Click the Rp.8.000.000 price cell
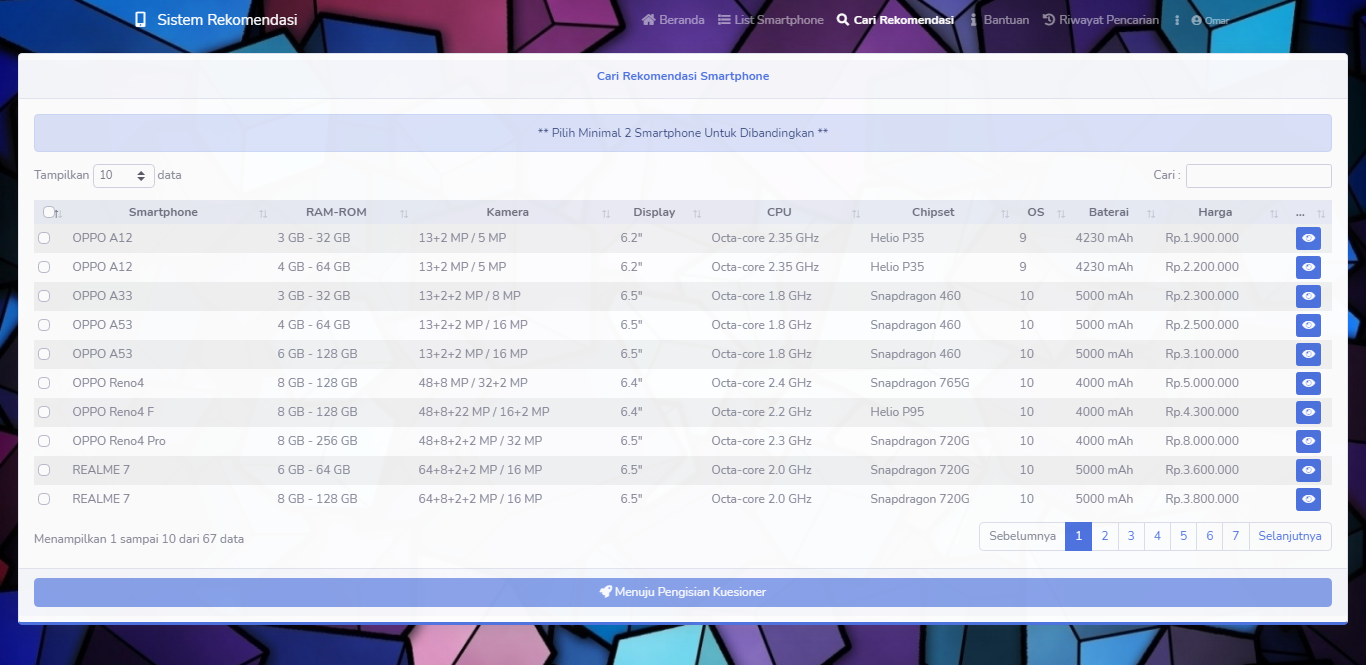Screen dimensions: 1366x665 pos(1202,441)
